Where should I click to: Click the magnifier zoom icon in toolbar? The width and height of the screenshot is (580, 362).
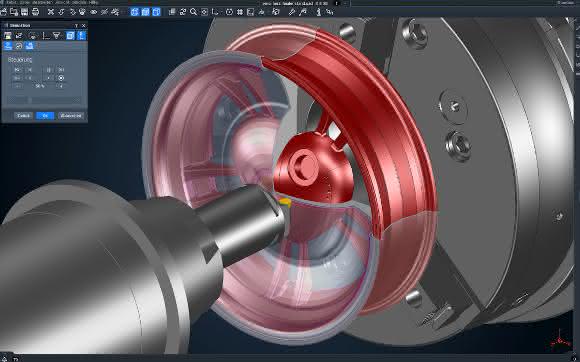click(x=193, y=12)
